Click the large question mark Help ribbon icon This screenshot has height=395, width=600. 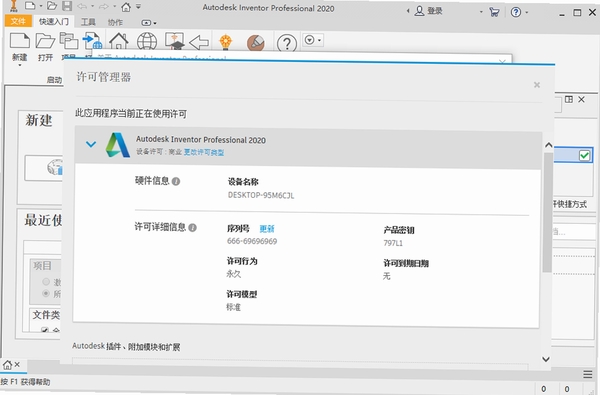(287, 43)
